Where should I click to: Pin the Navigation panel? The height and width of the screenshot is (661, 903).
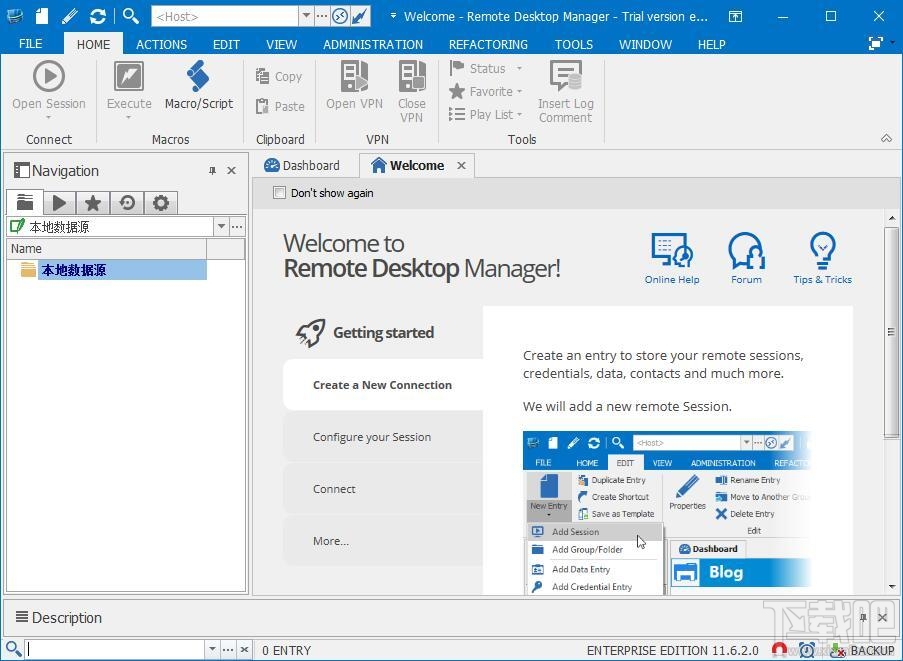tap(212, 171)
